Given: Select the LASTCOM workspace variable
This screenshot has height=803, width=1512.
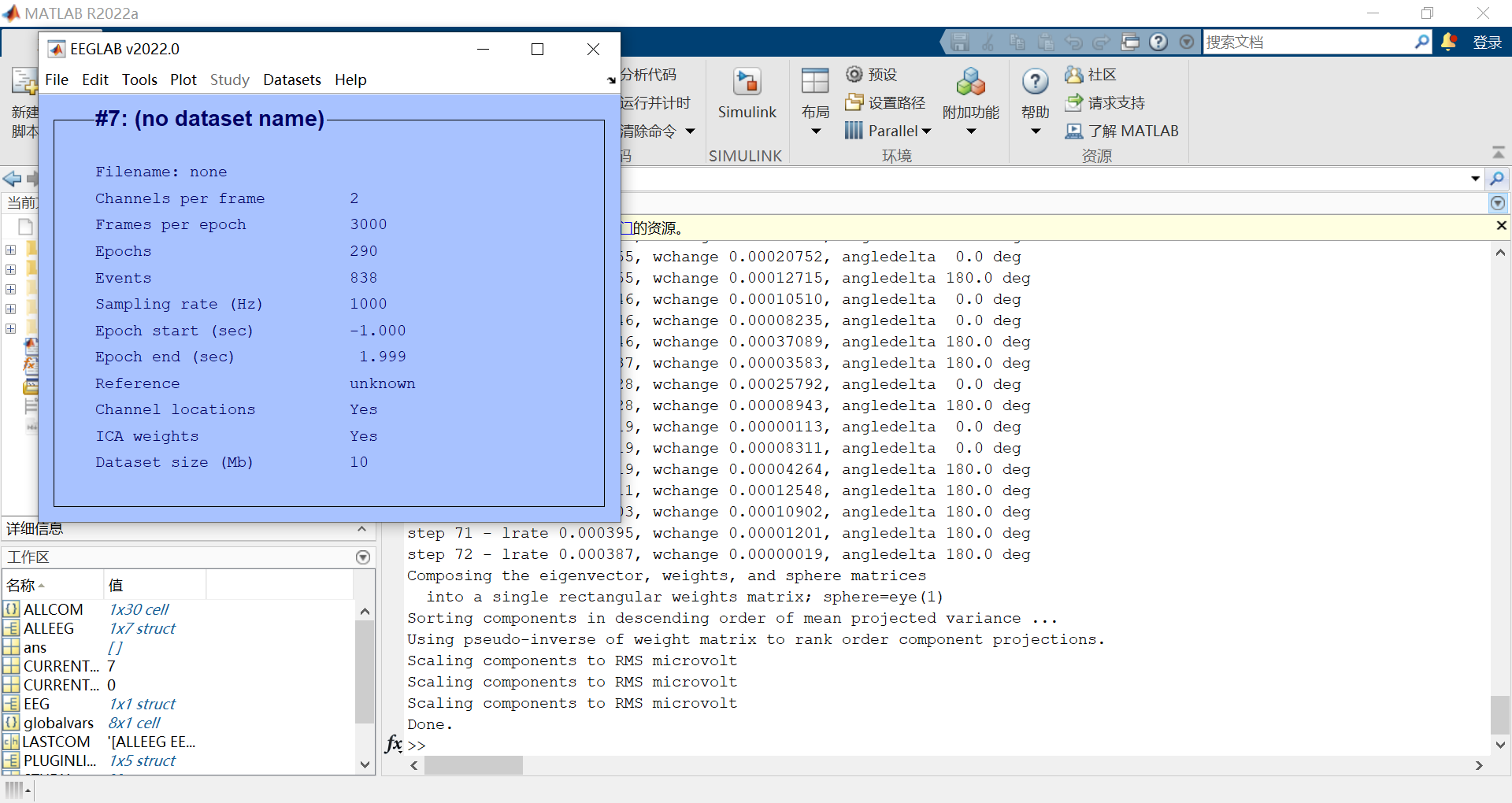Looking at the screenshot, I should tap(56, 742).
